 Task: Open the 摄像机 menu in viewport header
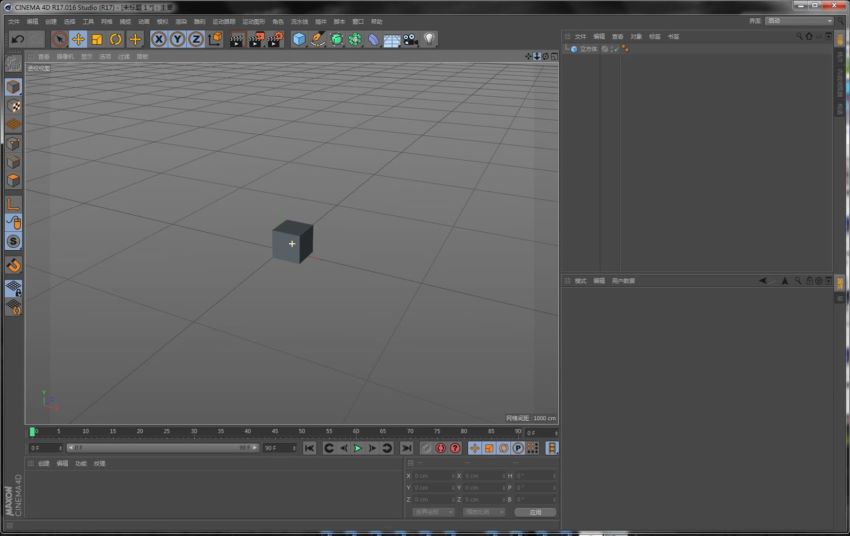[65, 56]
